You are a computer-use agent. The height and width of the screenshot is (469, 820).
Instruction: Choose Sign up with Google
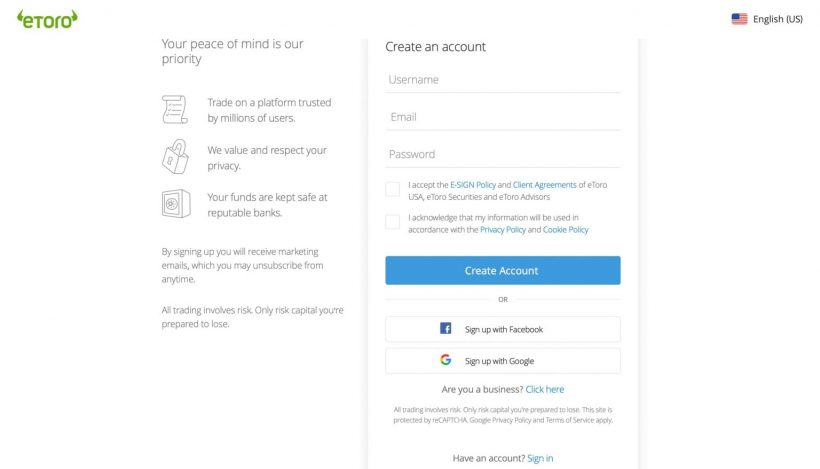[x=503, y=361]
